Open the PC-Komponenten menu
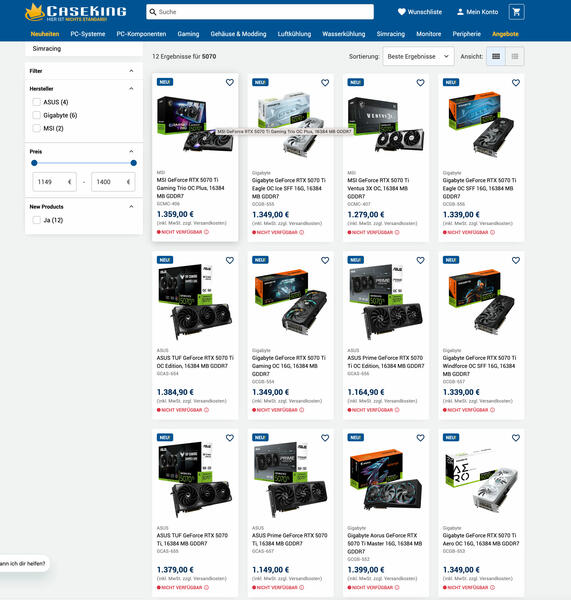571x600 pixels. point(141,34)
